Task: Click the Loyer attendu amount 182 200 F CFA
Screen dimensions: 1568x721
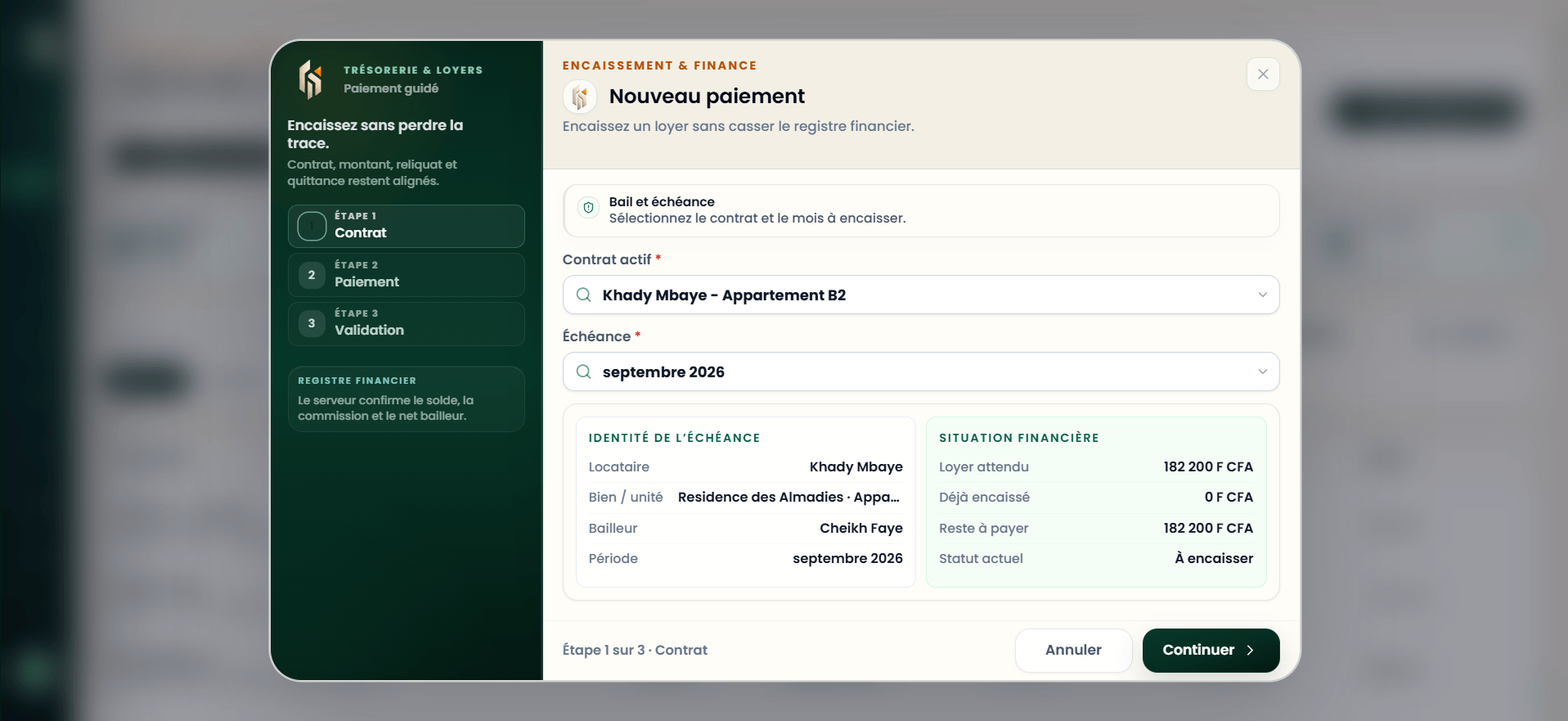Action: pyautogui.click(x=1208, y=466)
